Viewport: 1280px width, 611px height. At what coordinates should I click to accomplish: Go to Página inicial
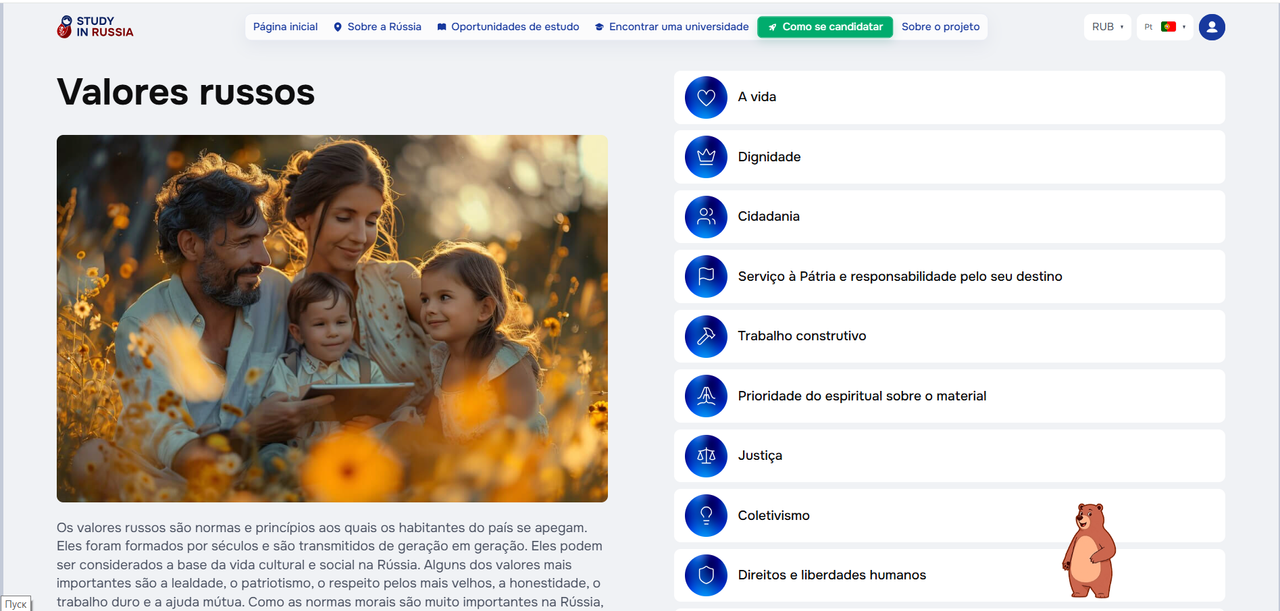click(285, 27)
